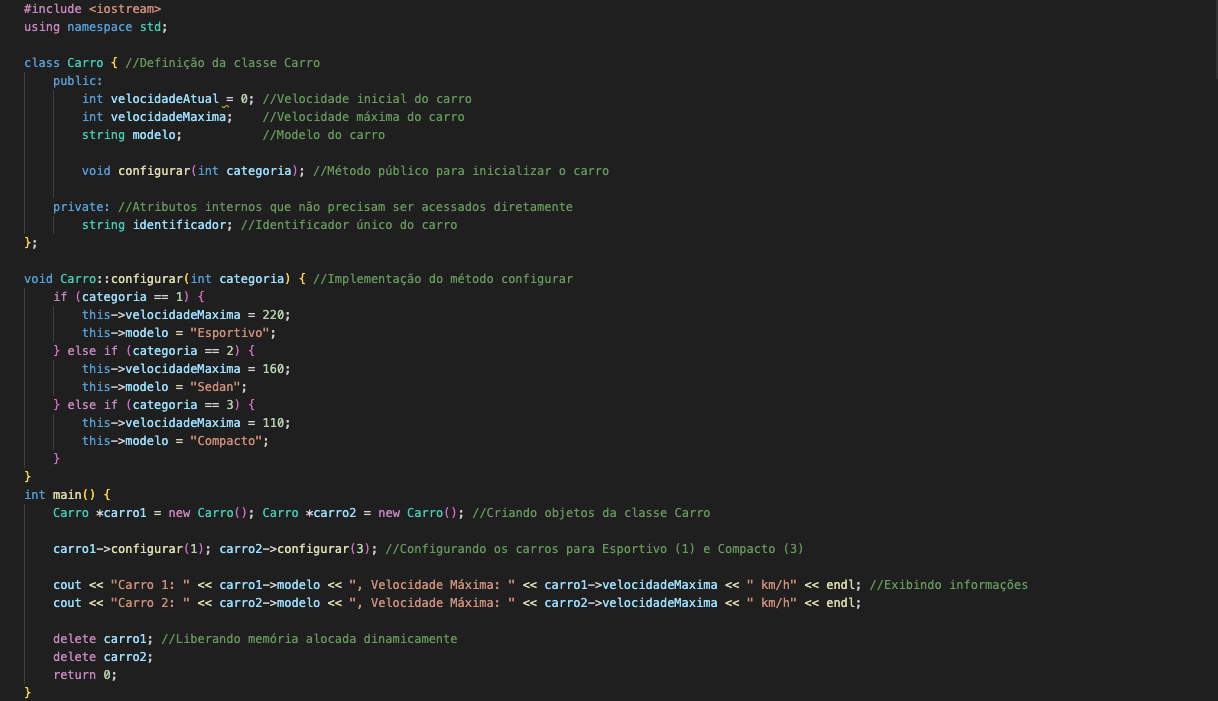Click the value "110"

point(273,423)
